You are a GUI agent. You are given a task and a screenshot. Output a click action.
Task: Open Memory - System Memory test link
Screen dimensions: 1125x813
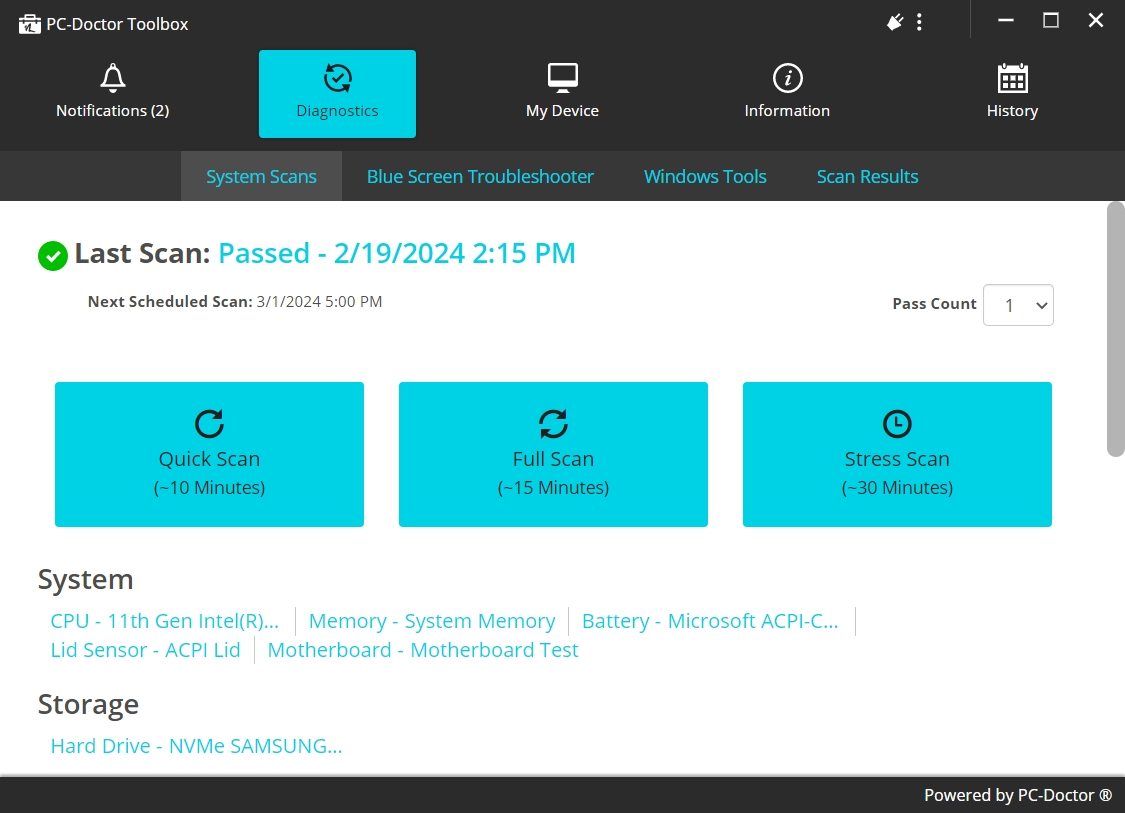click(432, 621)
